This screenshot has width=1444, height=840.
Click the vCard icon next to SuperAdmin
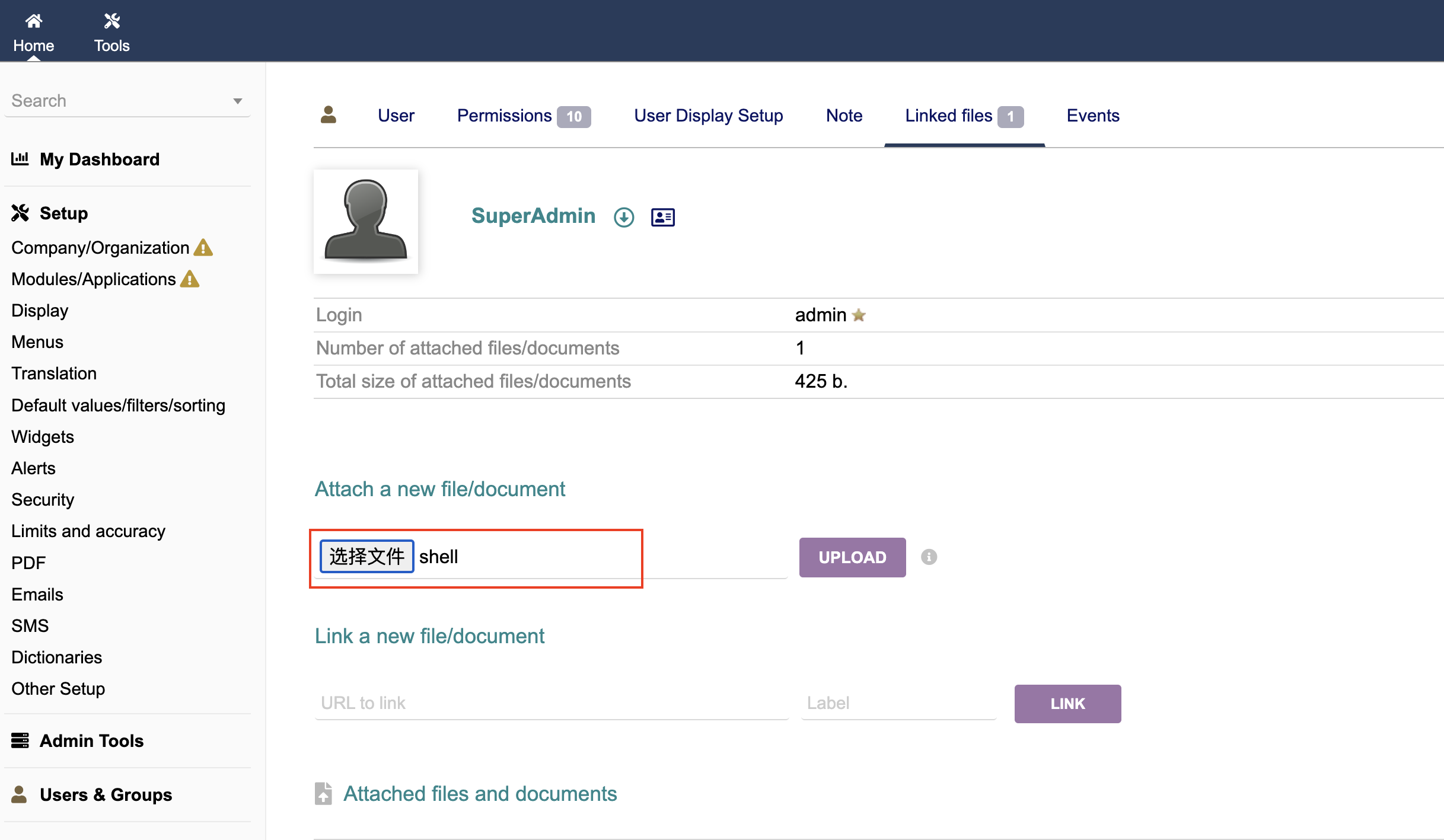click(x=662, y=217)
